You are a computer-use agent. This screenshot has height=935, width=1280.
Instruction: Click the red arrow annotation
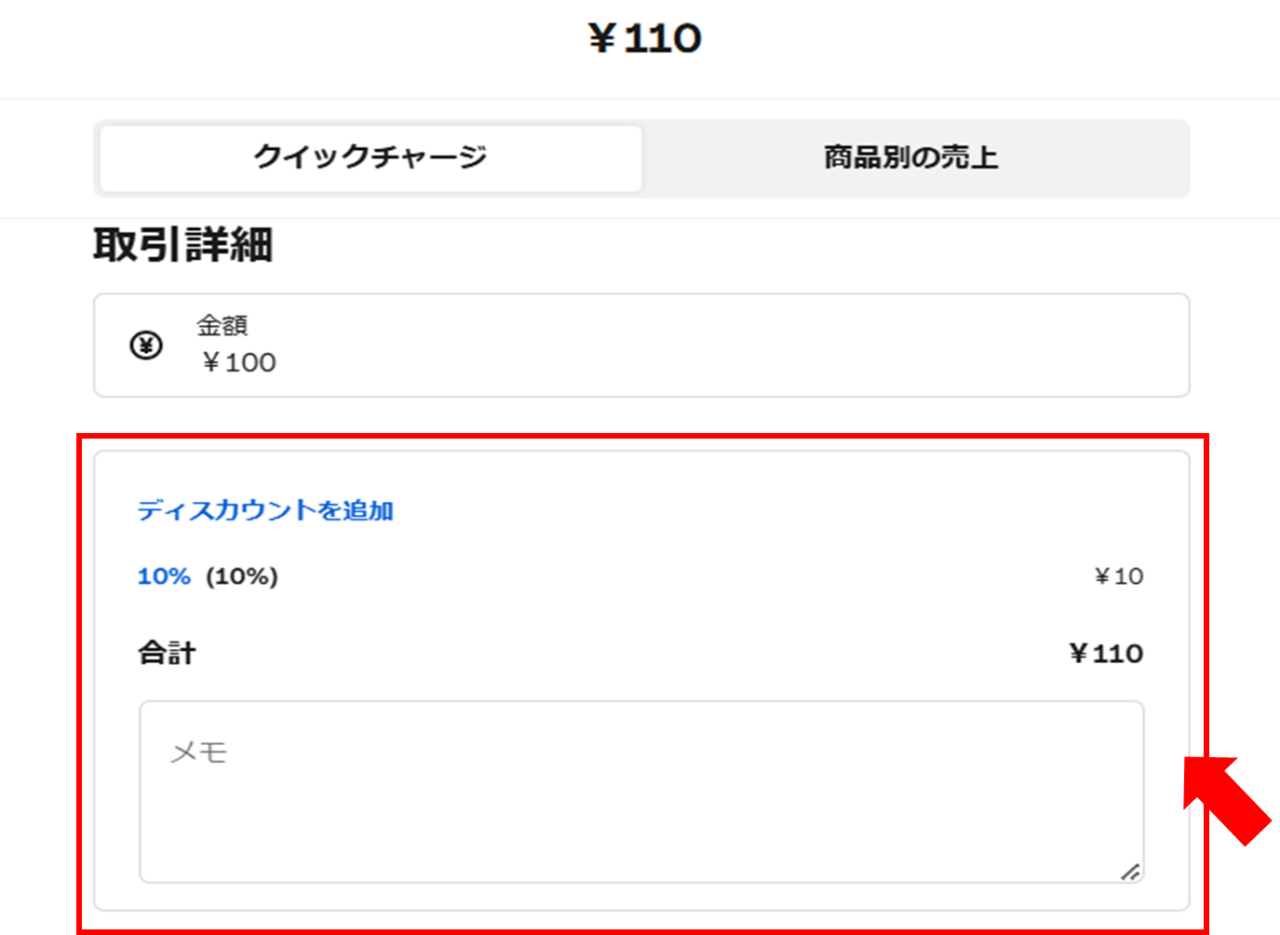click(x=1226, y=800)
